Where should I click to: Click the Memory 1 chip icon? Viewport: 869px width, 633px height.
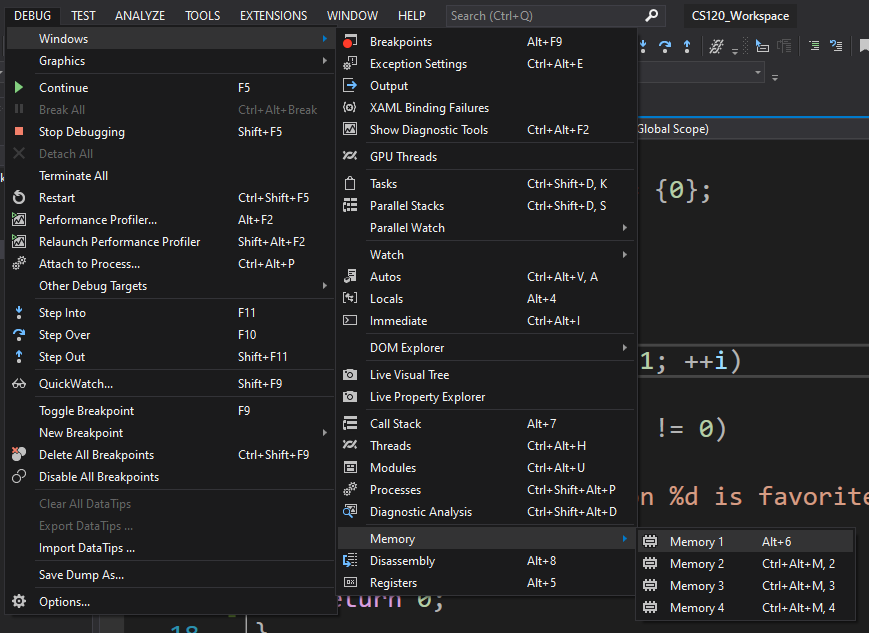pyautogui.click(x=650, y=541)
